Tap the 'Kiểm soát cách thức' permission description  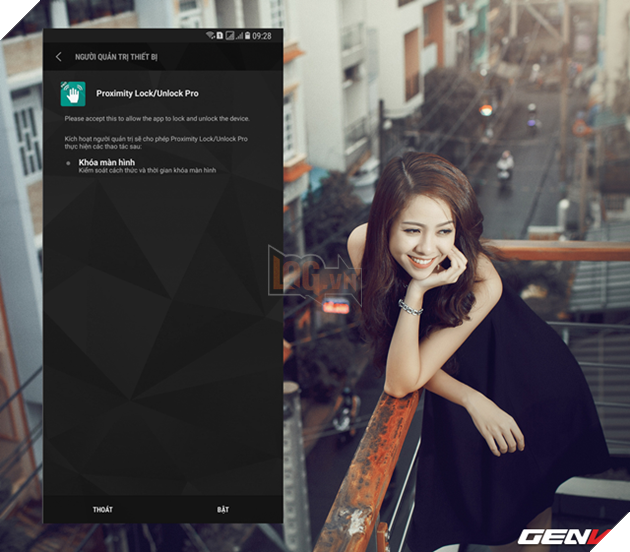[x=147, y=170]
